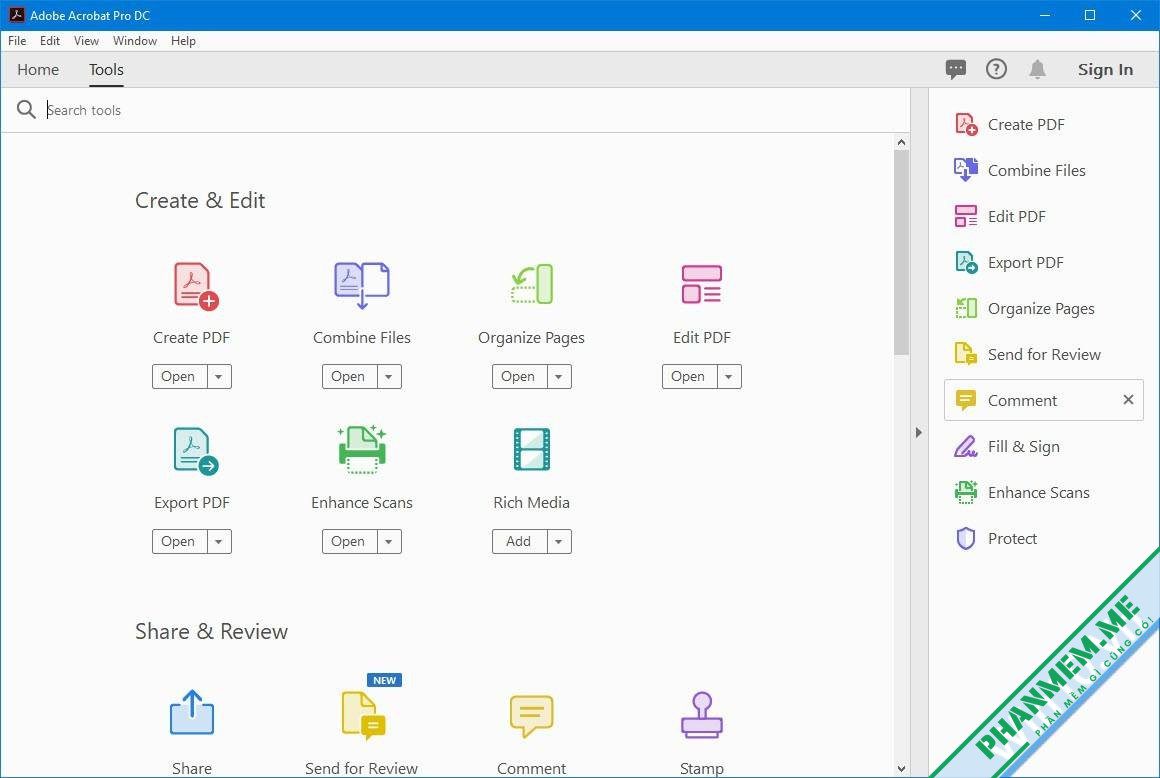Open the chat messages icon in header
This screenshot has height=778, width=1160.
(x=956, y=70)
